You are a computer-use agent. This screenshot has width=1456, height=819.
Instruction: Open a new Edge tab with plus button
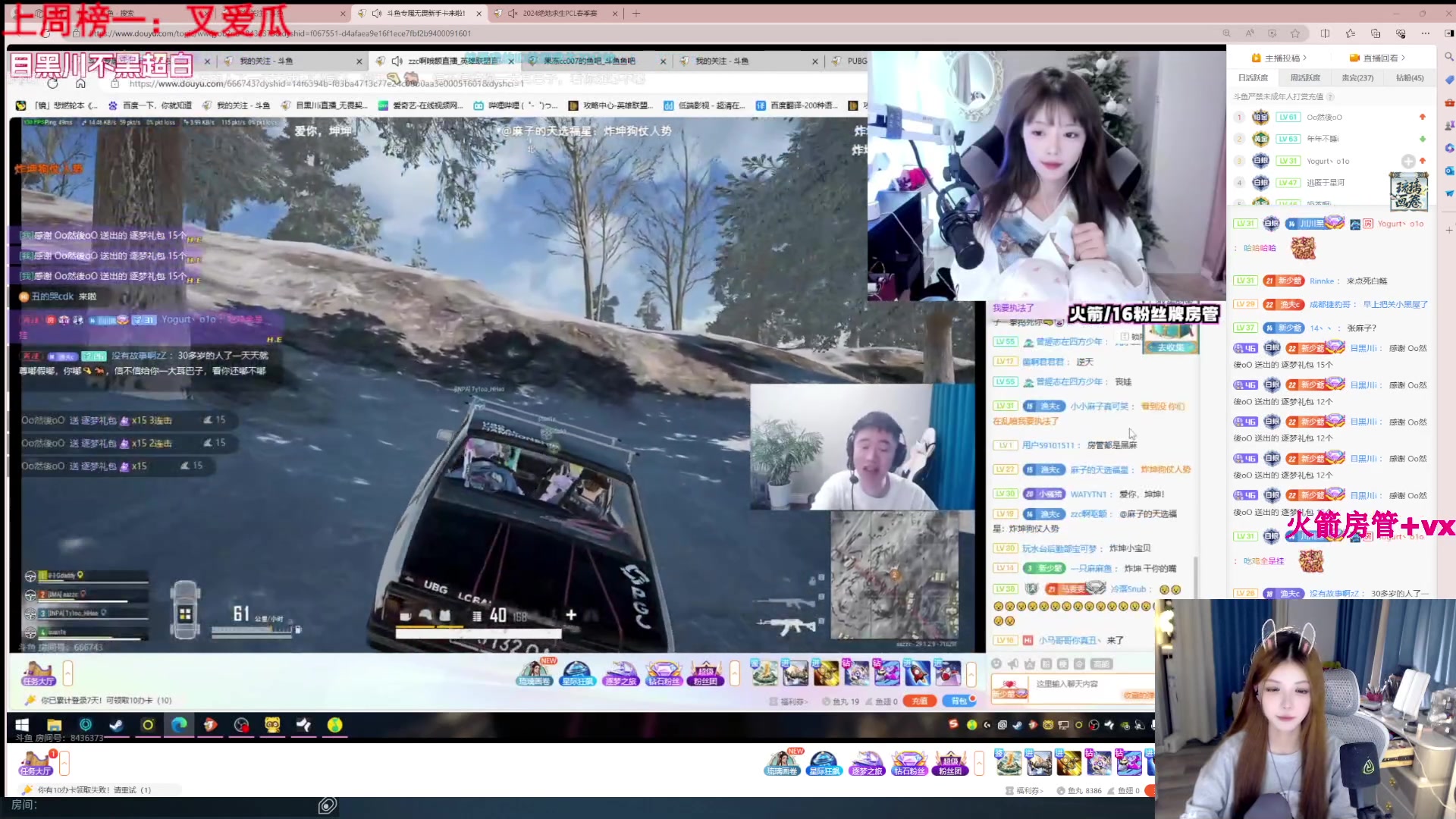pos(635,13)
